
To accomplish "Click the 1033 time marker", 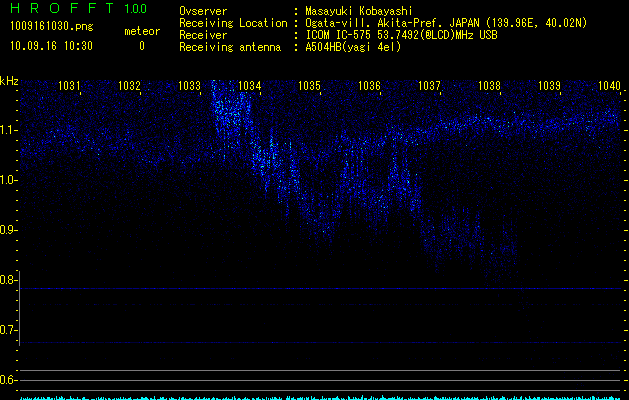I will [189, 85].
